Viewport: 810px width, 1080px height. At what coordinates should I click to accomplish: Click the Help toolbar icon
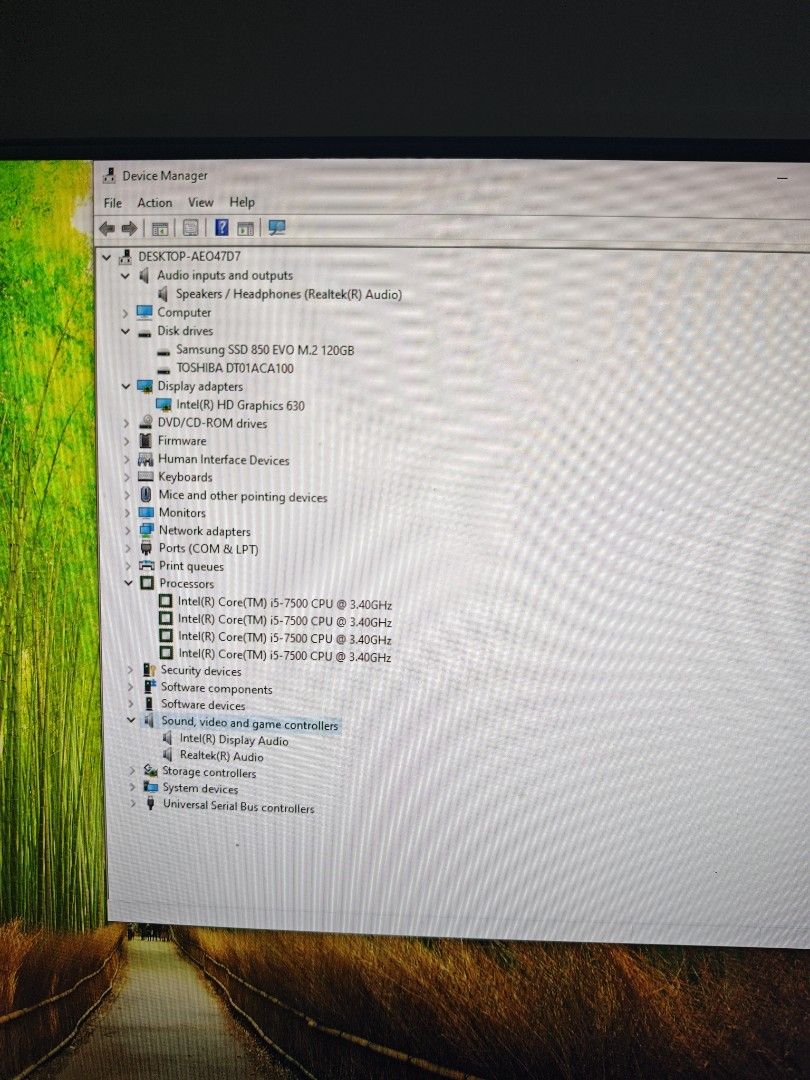pyautogui.click(x=222, y=228)
